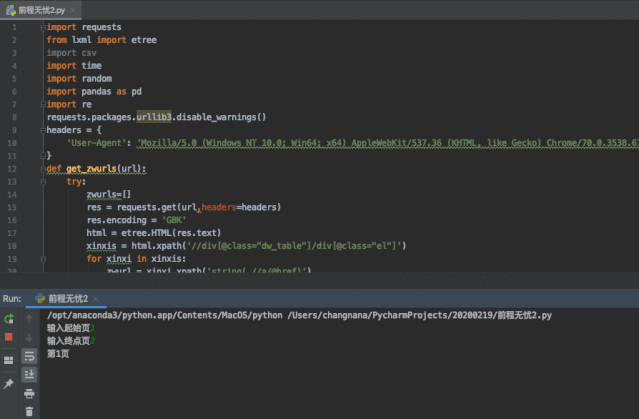Print the console output
Viewport: 639px width, 419px height.
pos(29,392)
